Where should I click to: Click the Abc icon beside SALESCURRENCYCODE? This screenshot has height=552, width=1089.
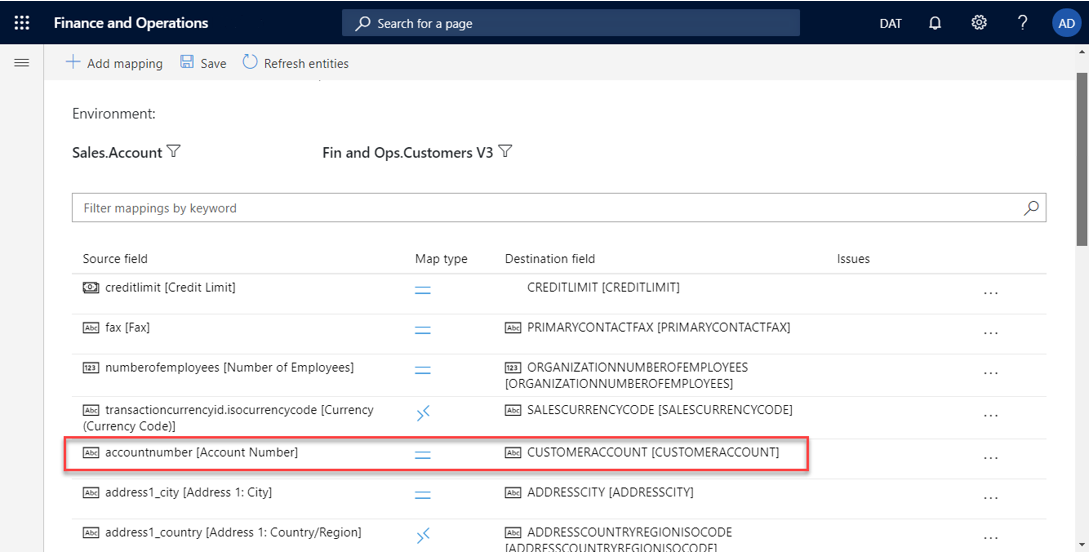tap(513, 410)
